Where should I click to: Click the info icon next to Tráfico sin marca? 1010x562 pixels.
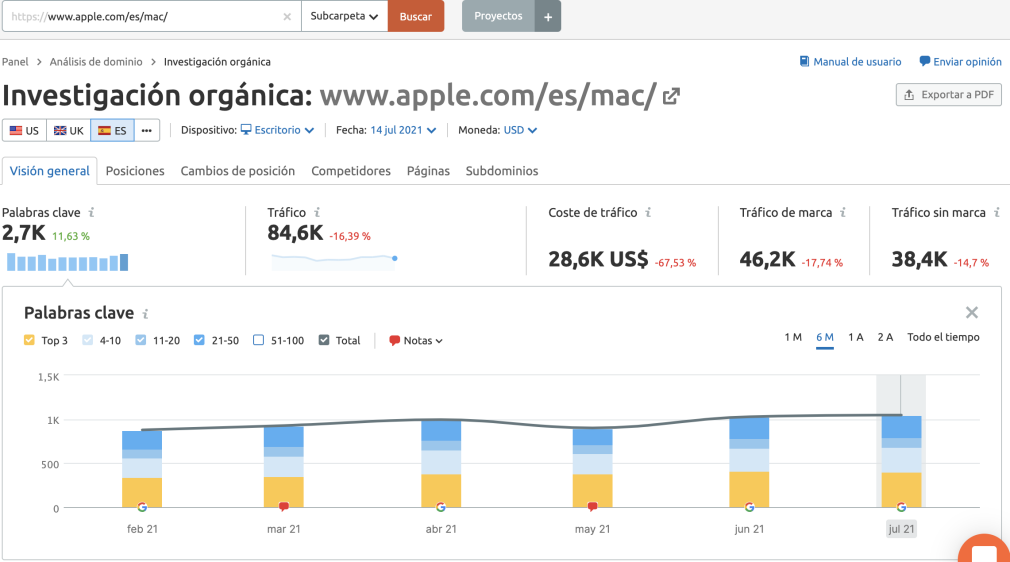click(996, 212)
